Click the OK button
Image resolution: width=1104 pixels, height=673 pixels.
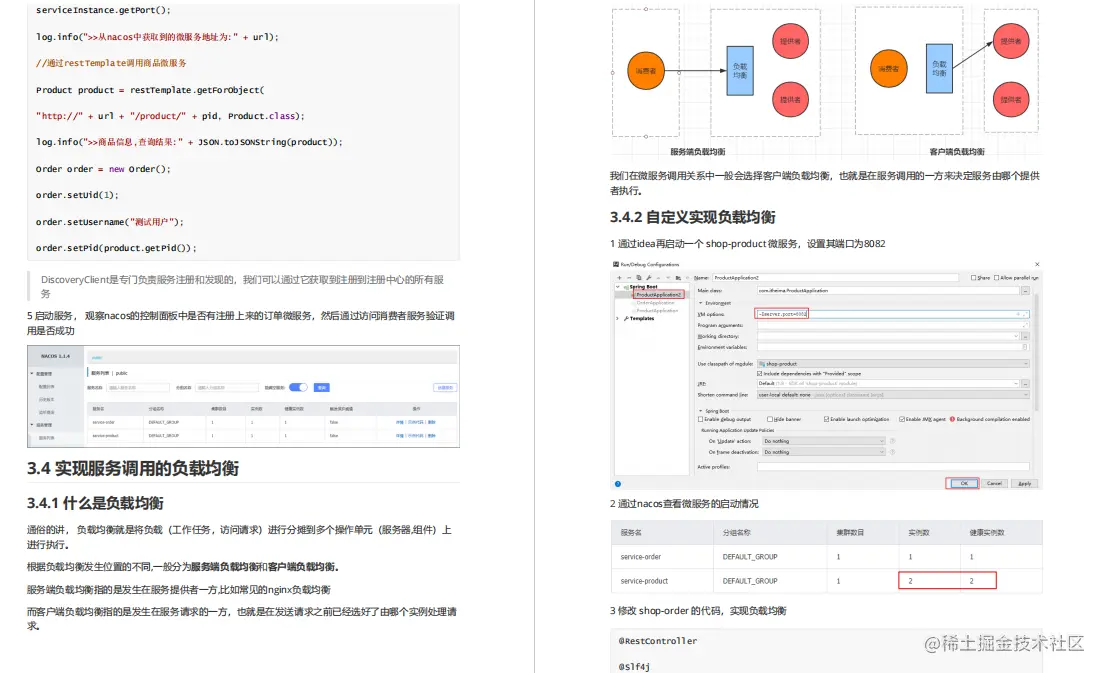(964, 483)
